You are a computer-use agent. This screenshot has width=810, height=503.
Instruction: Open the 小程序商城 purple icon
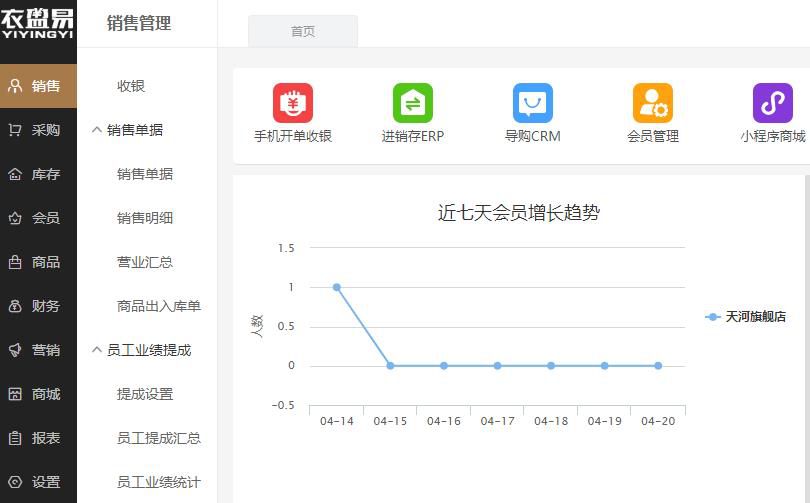click(x=772, y=104)
